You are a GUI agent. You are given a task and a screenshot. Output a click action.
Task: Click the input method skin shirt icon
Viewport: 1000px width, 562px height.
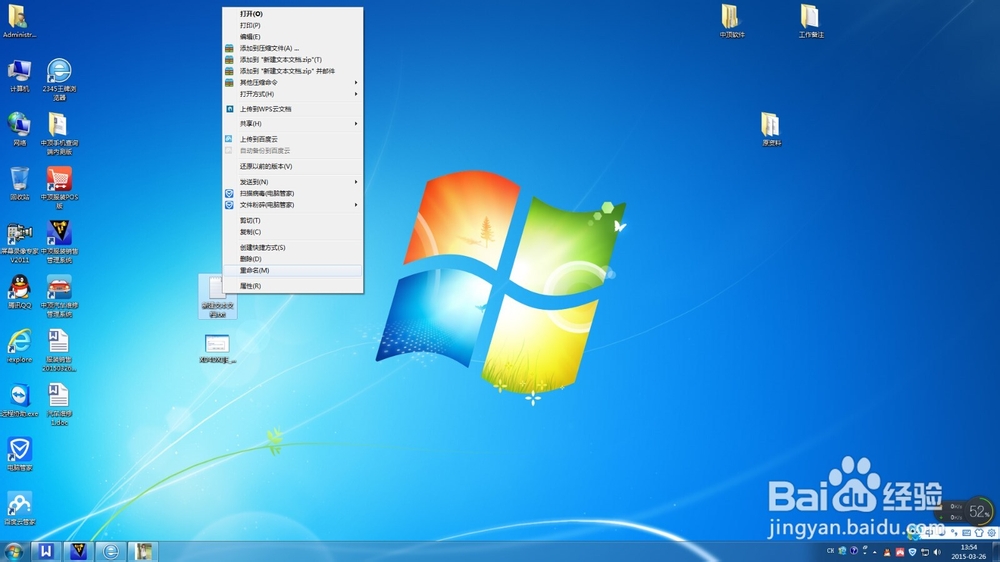pyautogui.click(x=979, y=533)
